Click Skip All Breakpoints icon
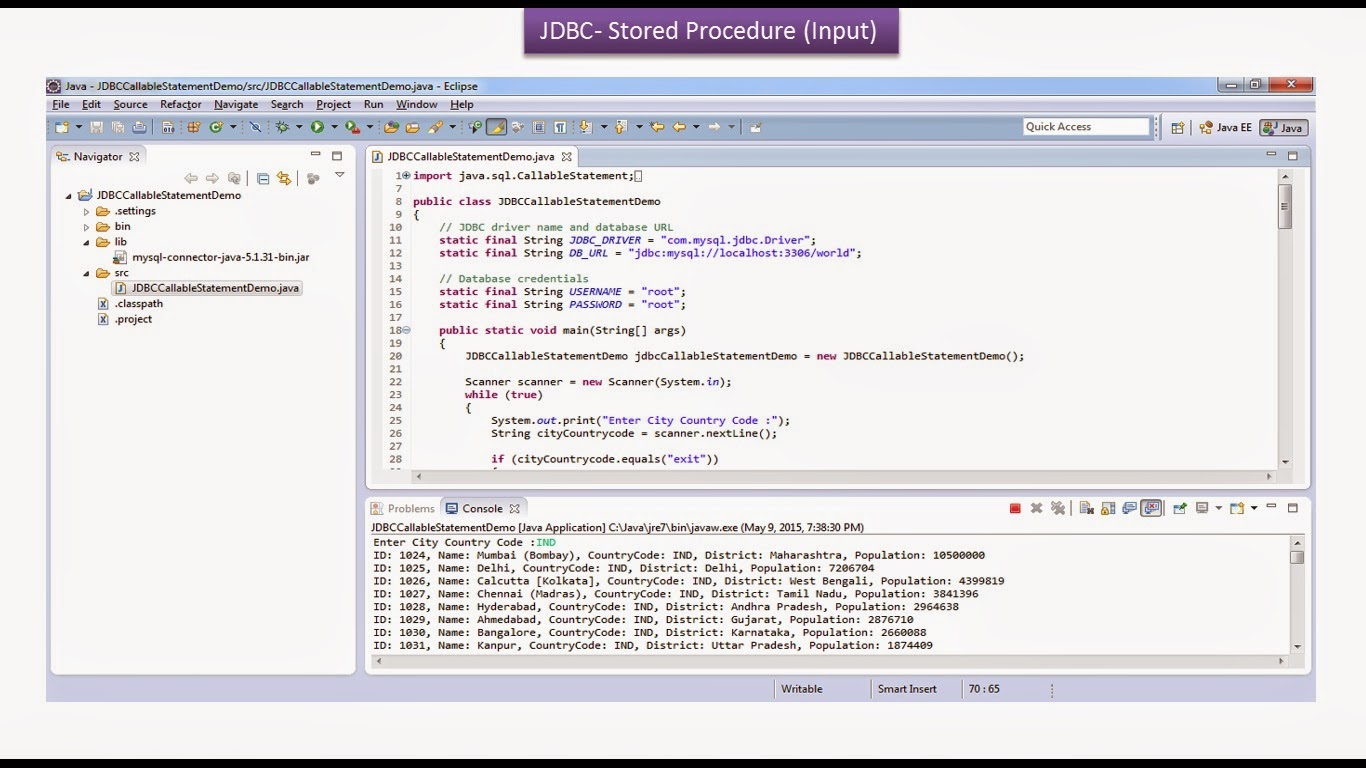Viewport: 1366px width, 768px height. coord(255,127)
